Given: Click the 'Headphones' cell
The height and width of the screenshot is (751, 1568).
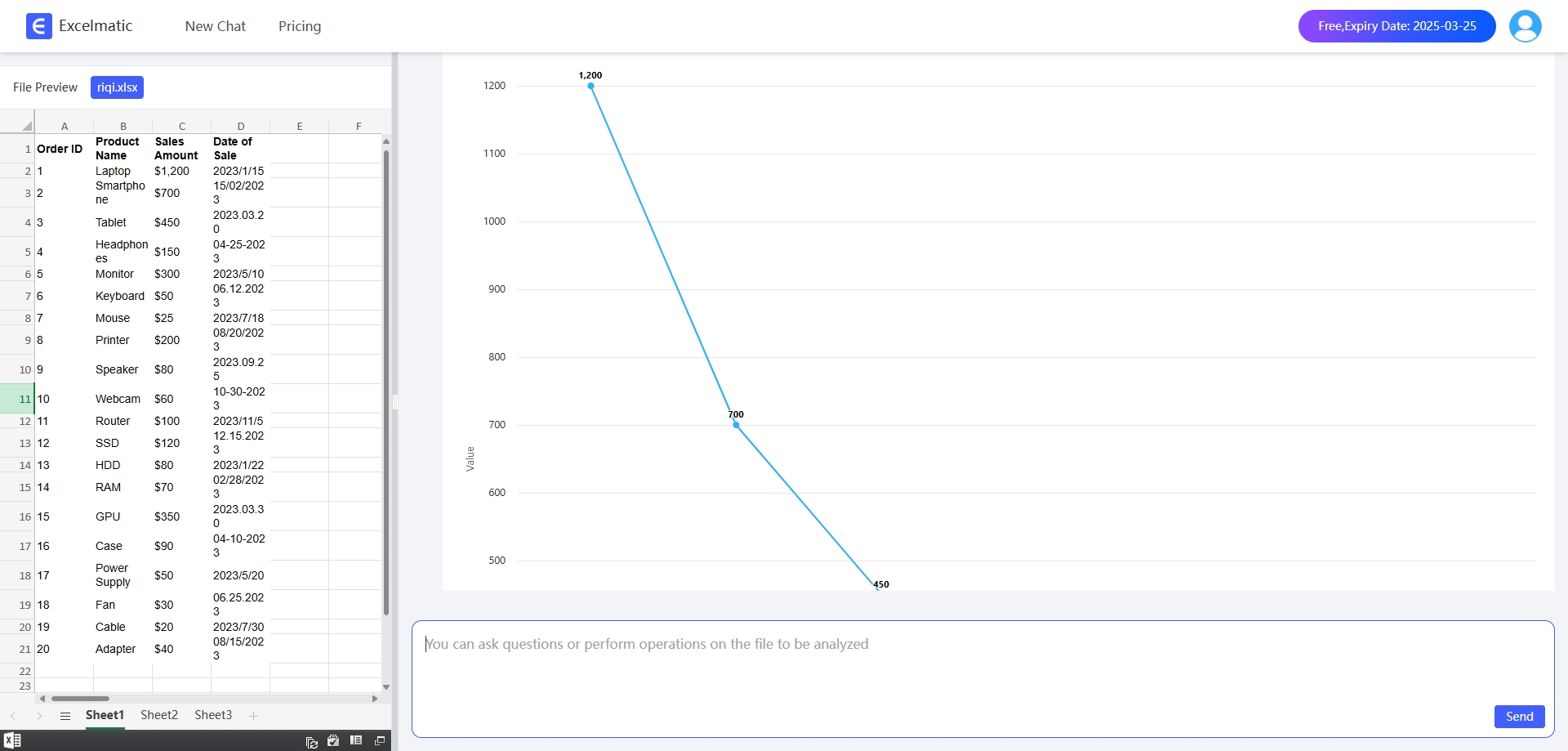Looking at the screenshot, I should pos(123,252).
